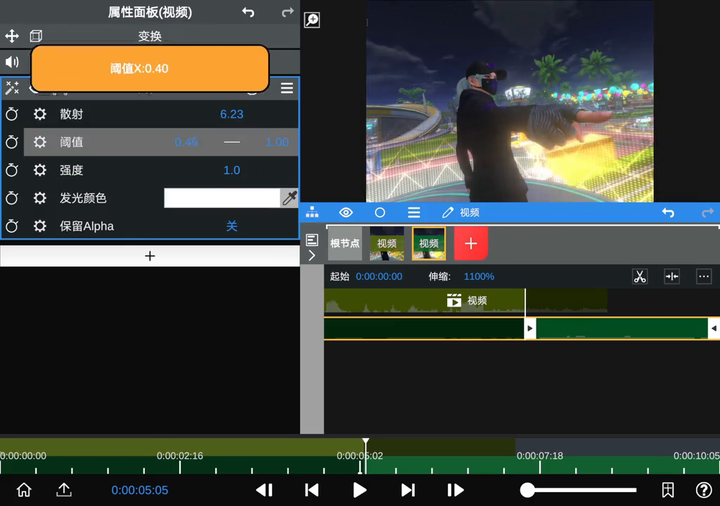Image resolution: width=720 pixels, height=506 pixels.
Task: Edit the 伸缩 value 1100%
Action: point(479,276)
